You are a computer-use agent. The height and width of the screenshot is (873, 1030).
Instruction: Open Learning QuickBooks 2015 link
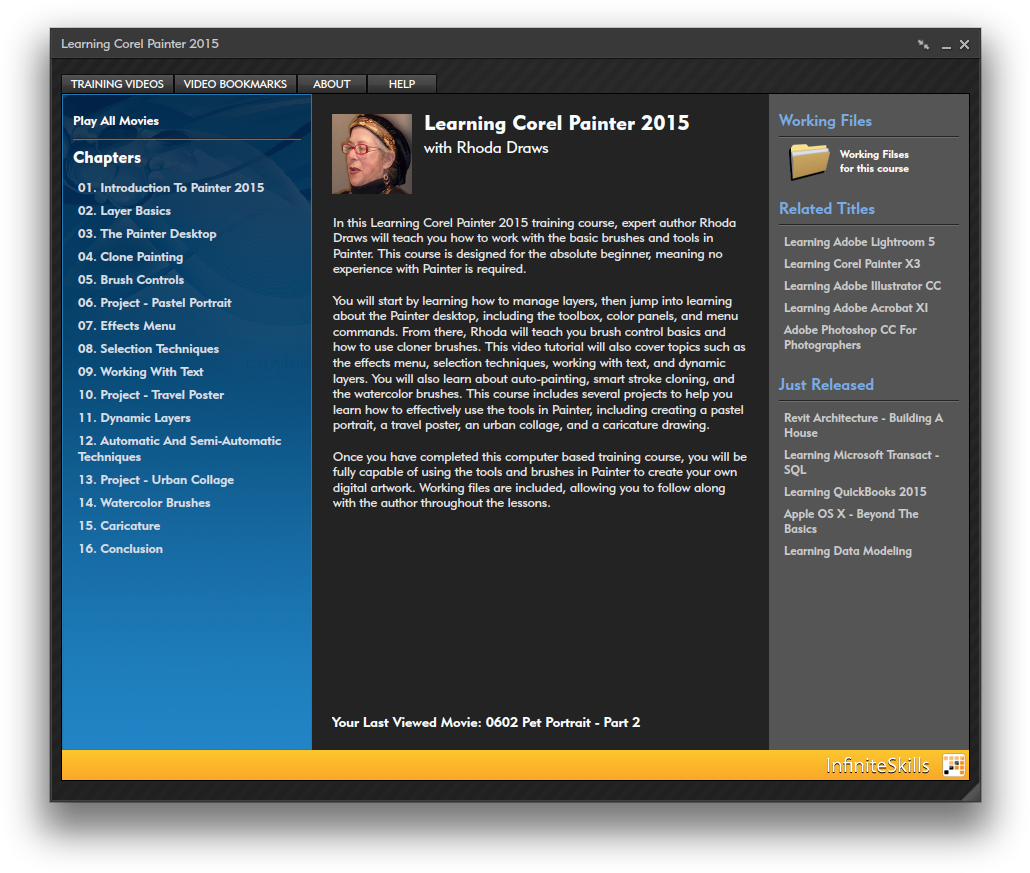(x=854, y=492)
